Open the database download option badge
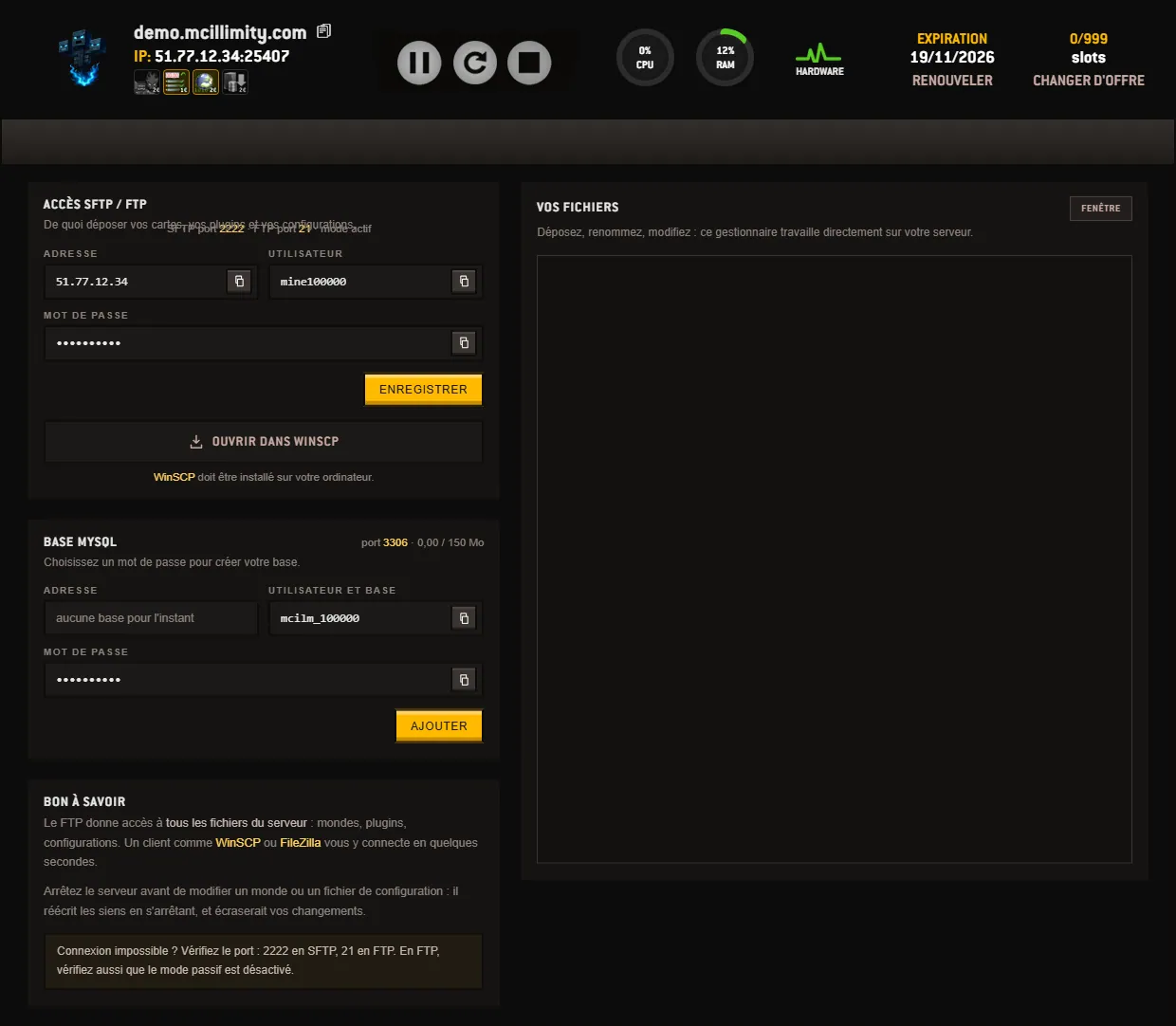 click(x=235, y=82)
